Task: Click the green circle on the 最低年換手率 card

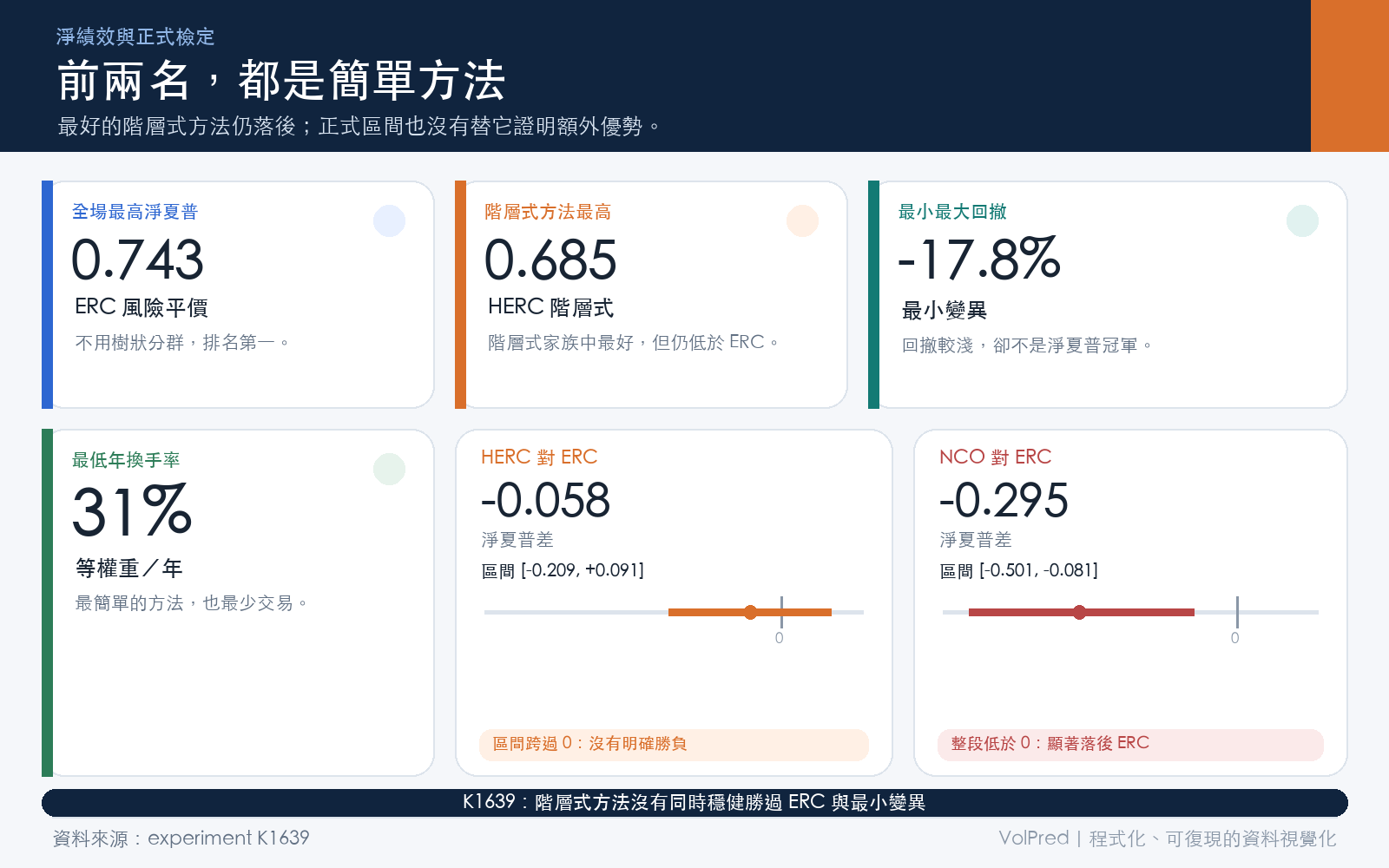Action: (x=389, y=469)
